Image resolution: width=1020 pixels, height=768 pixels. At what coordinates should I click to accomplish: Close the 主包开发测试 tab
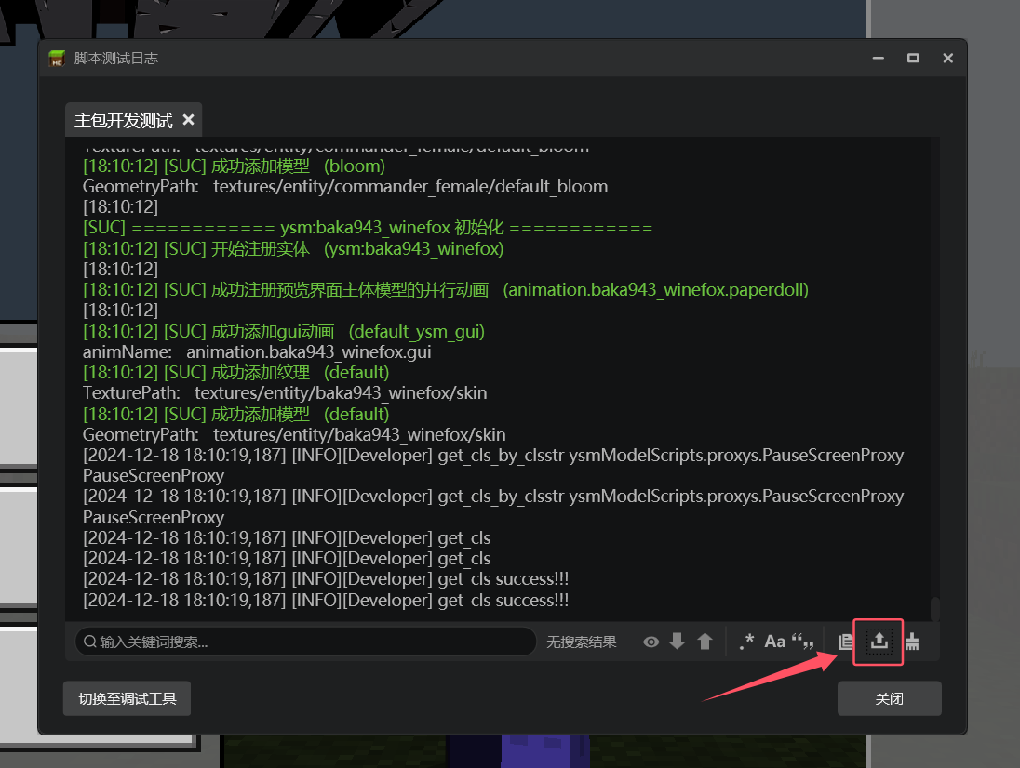pyautogui.click(x=188, y=120)
